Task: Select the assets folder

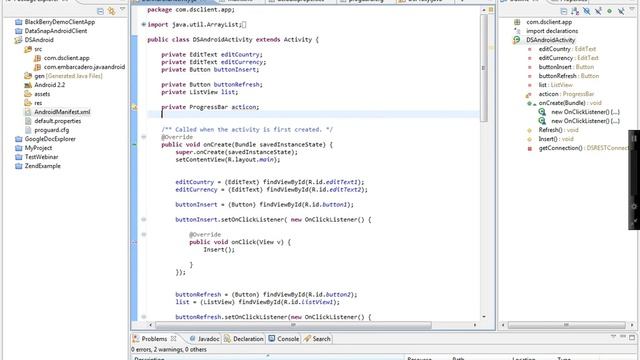Action: click(x=42, y=94)
